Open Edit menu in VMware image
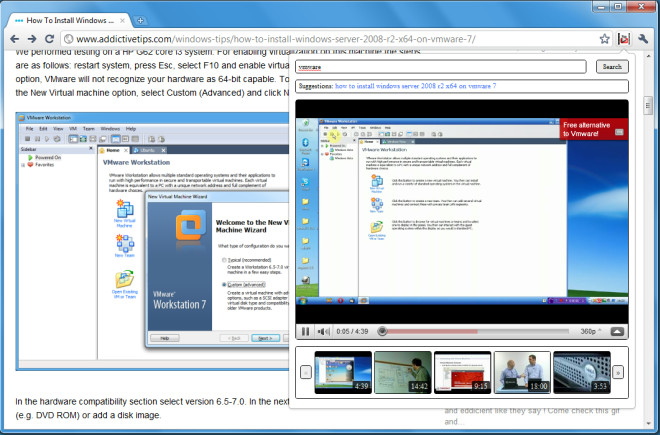Image resolution: width=660 pixels, height=435 pixels. [x=43, y=128]
